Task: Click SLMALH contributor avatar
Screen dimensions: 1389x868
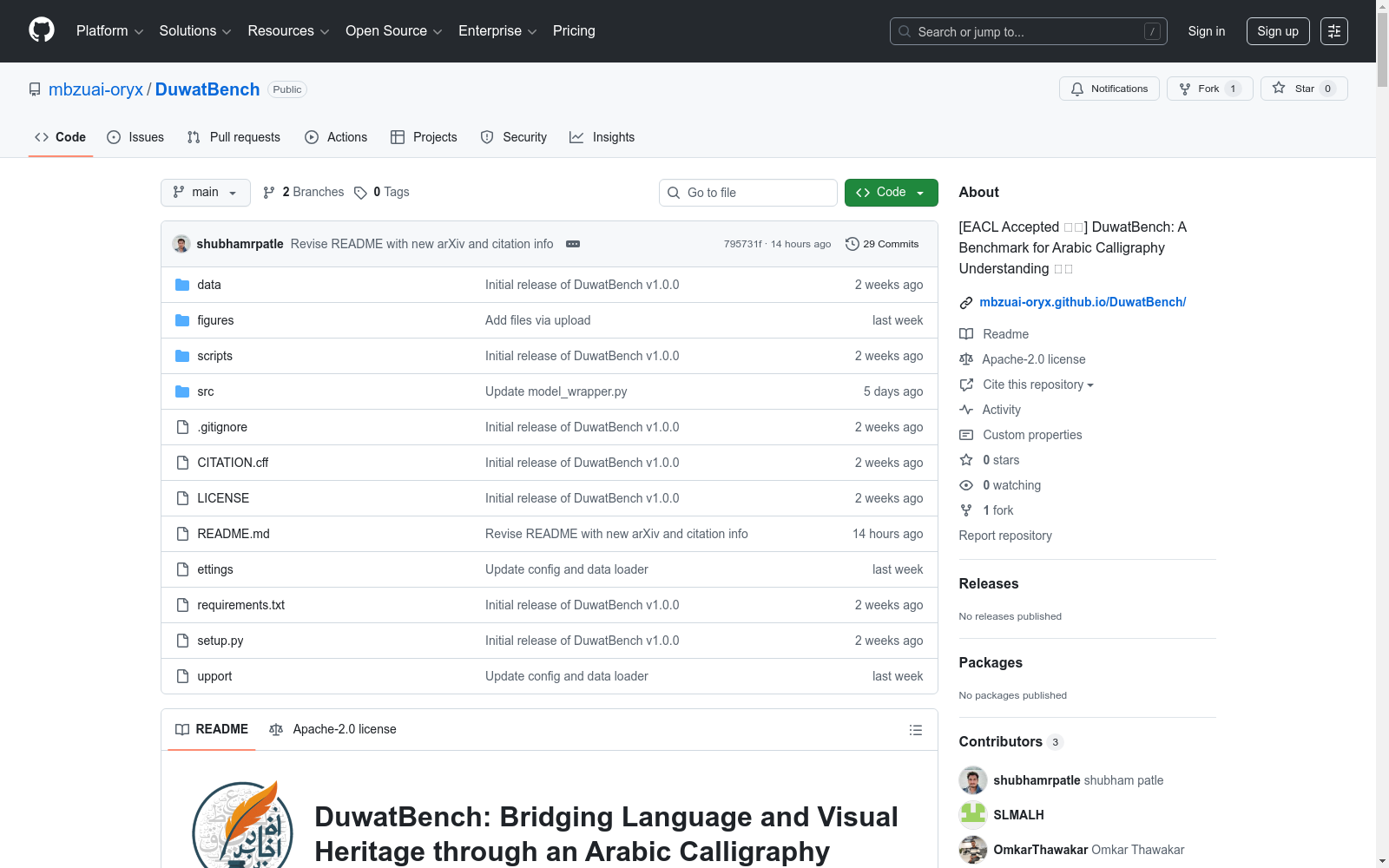Action: (973, 815)
